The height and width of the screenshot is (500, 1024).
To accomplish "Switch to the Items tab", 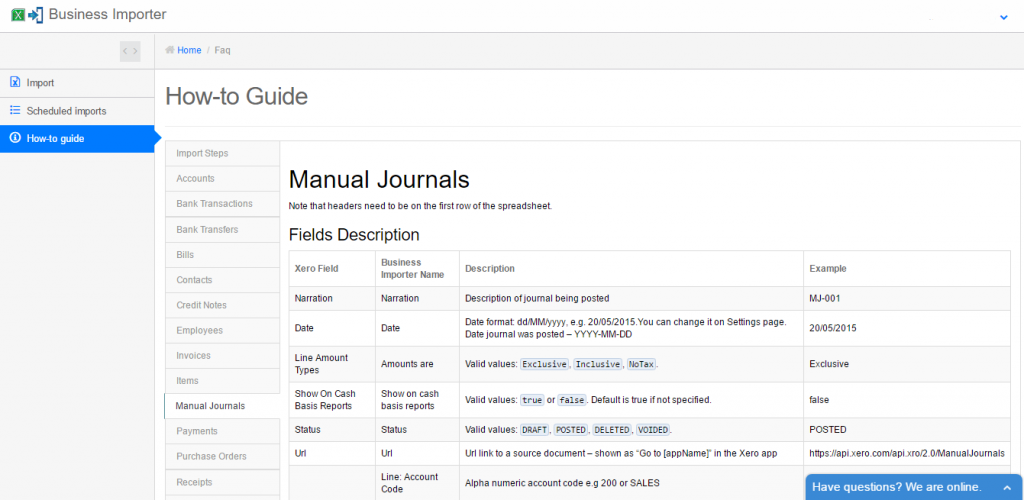I will (222, 381).
